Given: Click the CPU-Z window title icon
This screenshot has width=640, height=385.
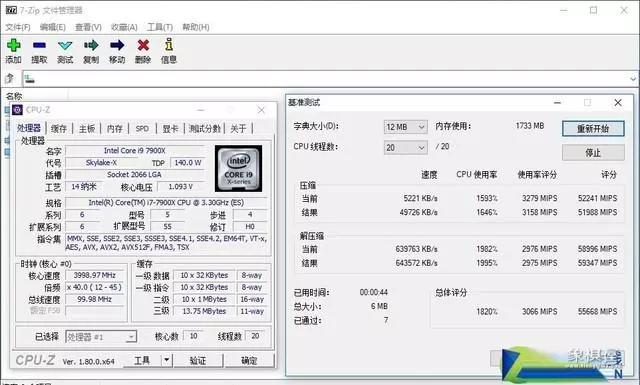Looking at the screenshot, I should [x=17, y=110].
